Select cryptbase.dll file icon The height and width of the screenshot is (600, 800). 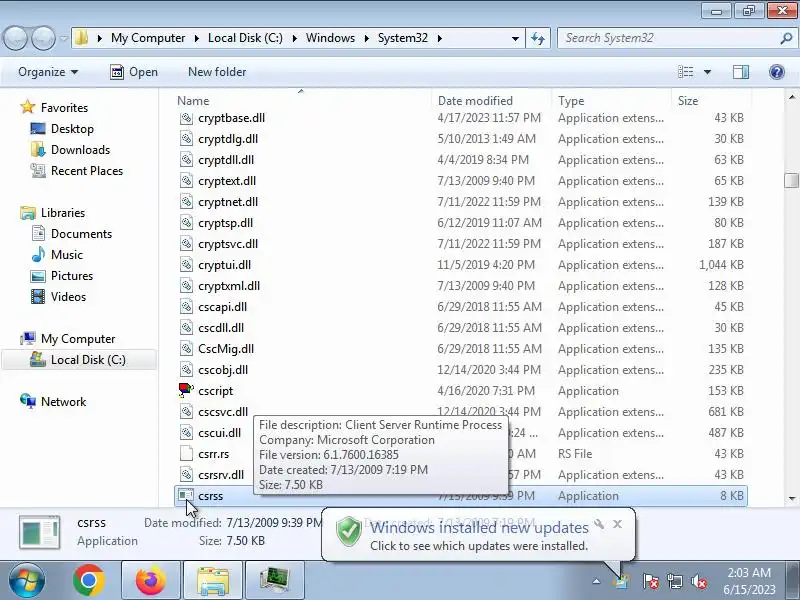[186, 118]
